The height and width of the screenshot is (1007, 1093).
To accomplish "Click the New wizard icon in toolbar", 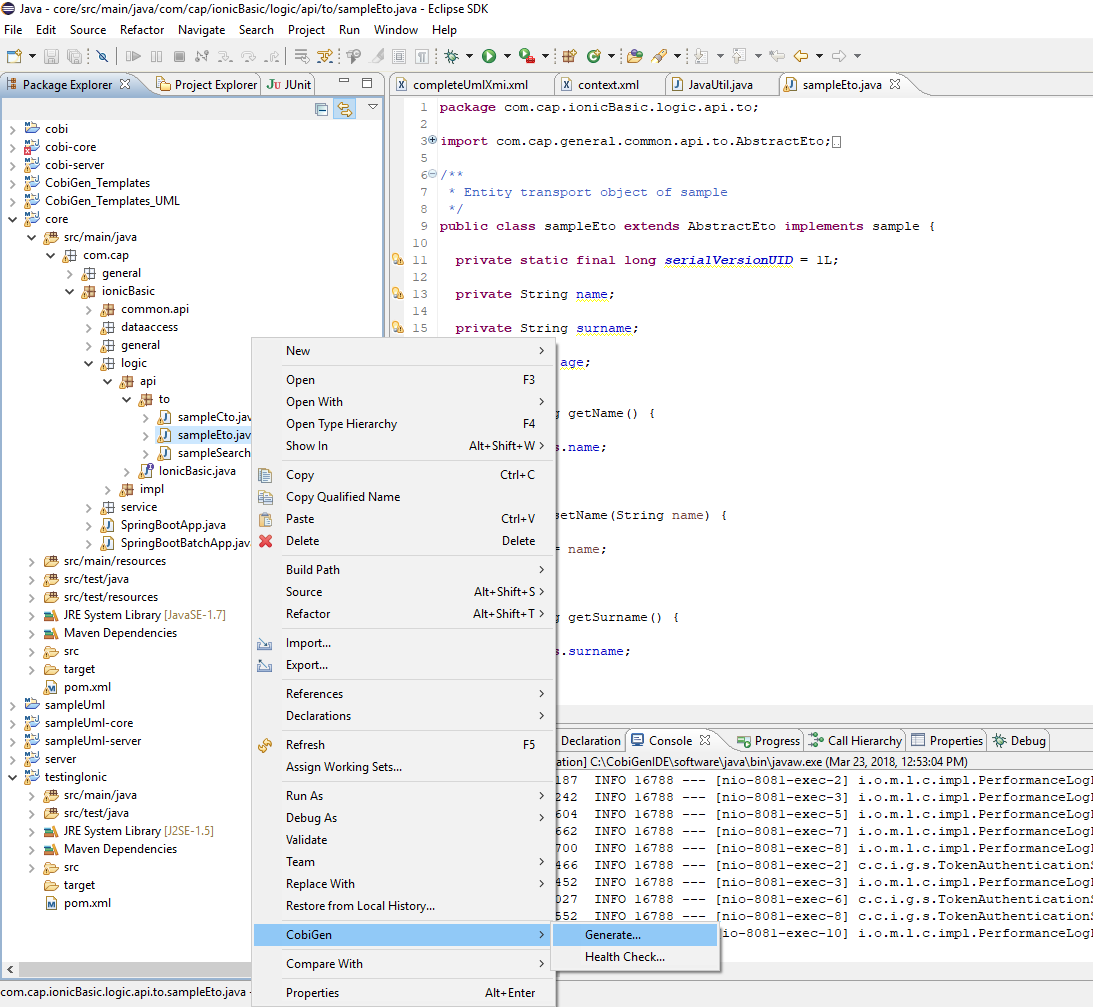I will 13,56.
